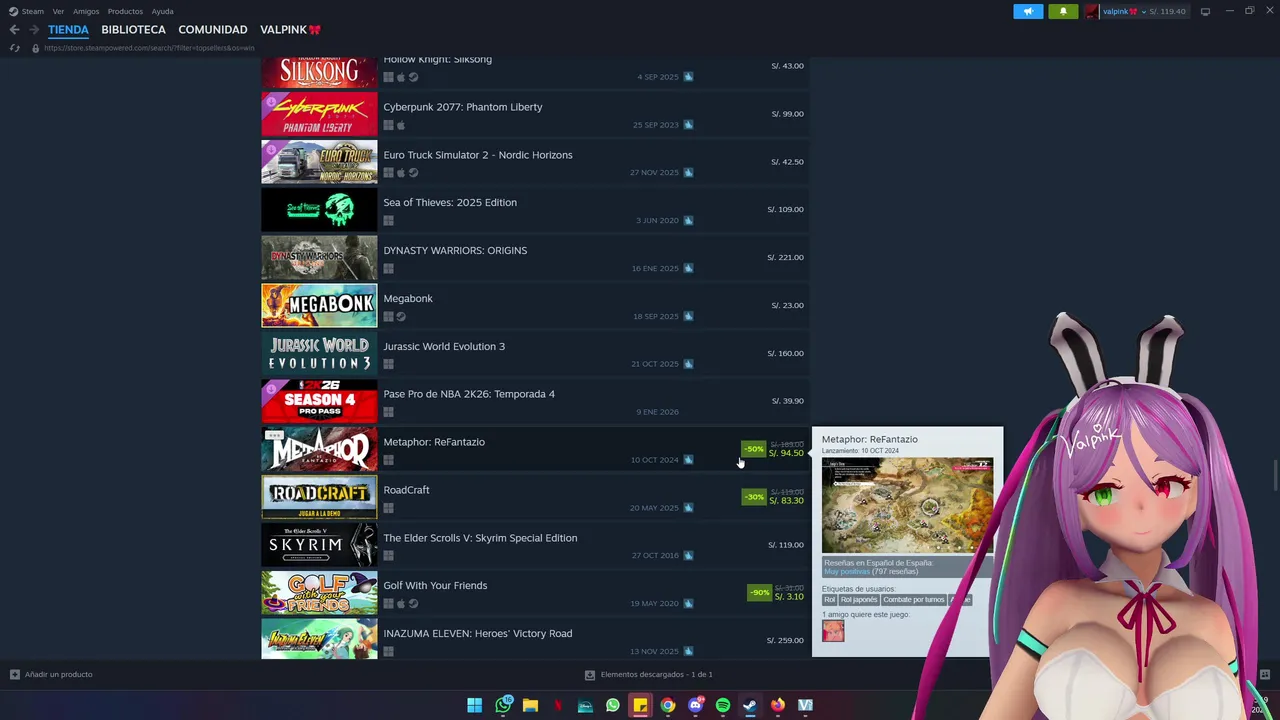
Task: Open Sea of Thieves: 2025 Edition
Action: pyautogui.click(x=535, y=210)
